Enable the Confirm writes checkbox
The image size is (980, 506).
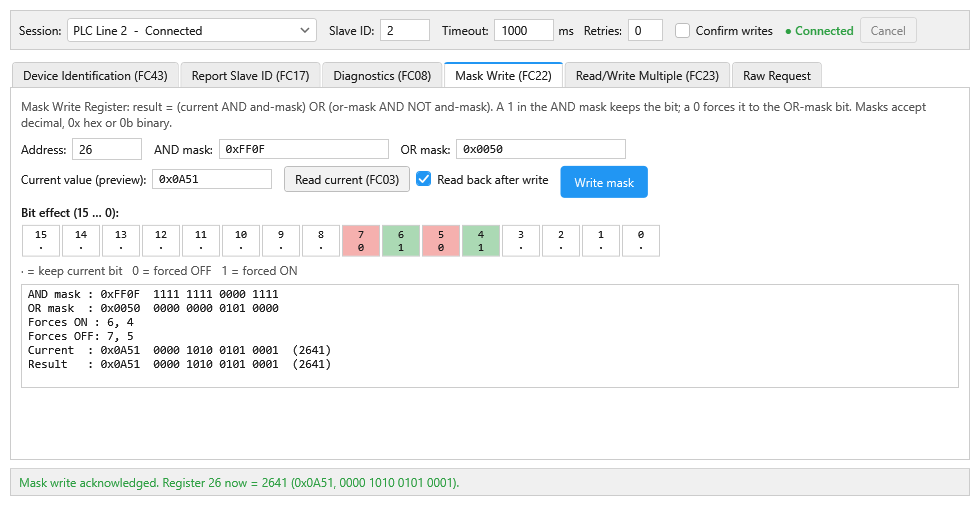[x=682, y=31]
